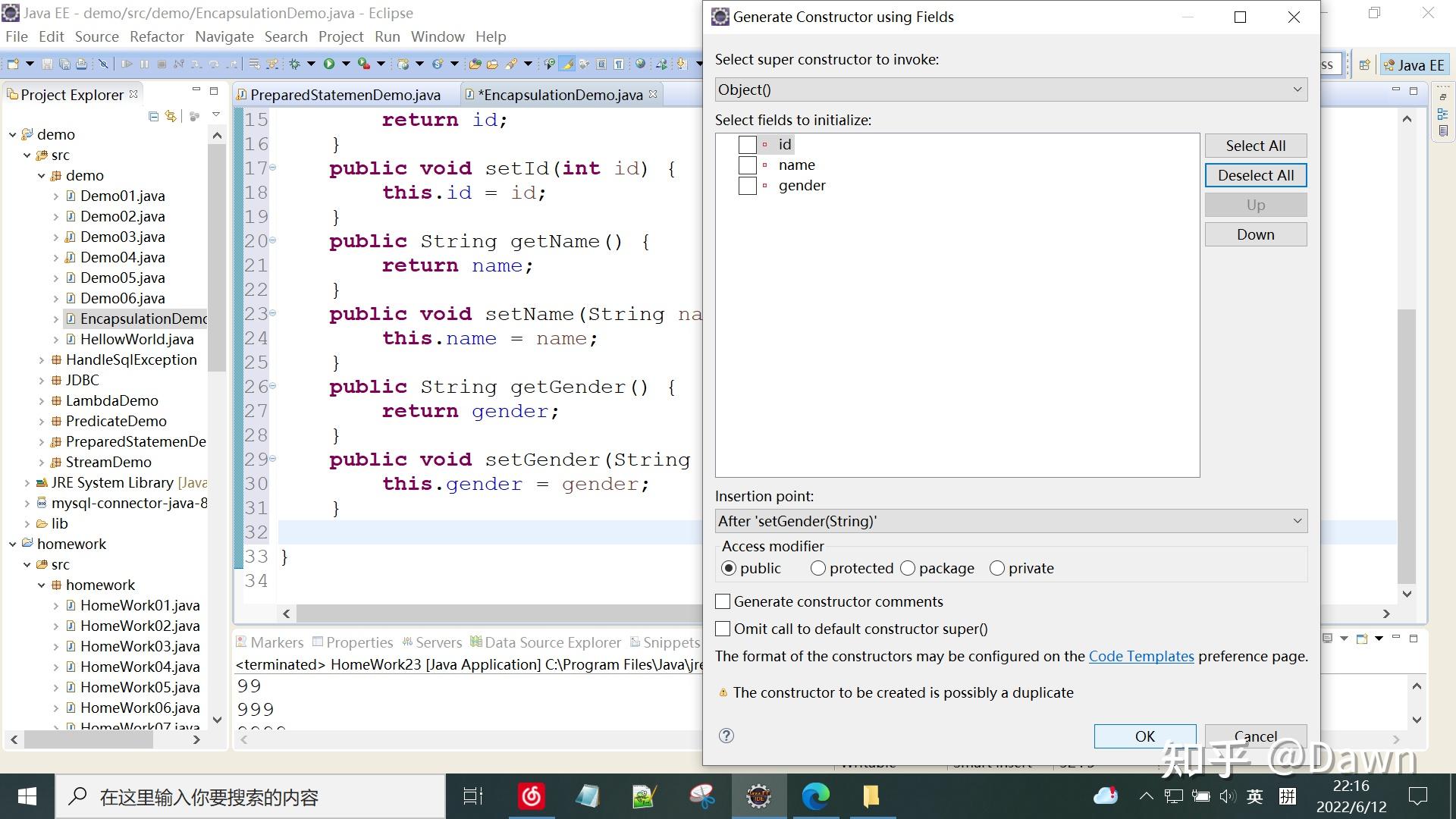Check the id field checkbox
This screenshot has width=1456, height=819.
point(748,145)
